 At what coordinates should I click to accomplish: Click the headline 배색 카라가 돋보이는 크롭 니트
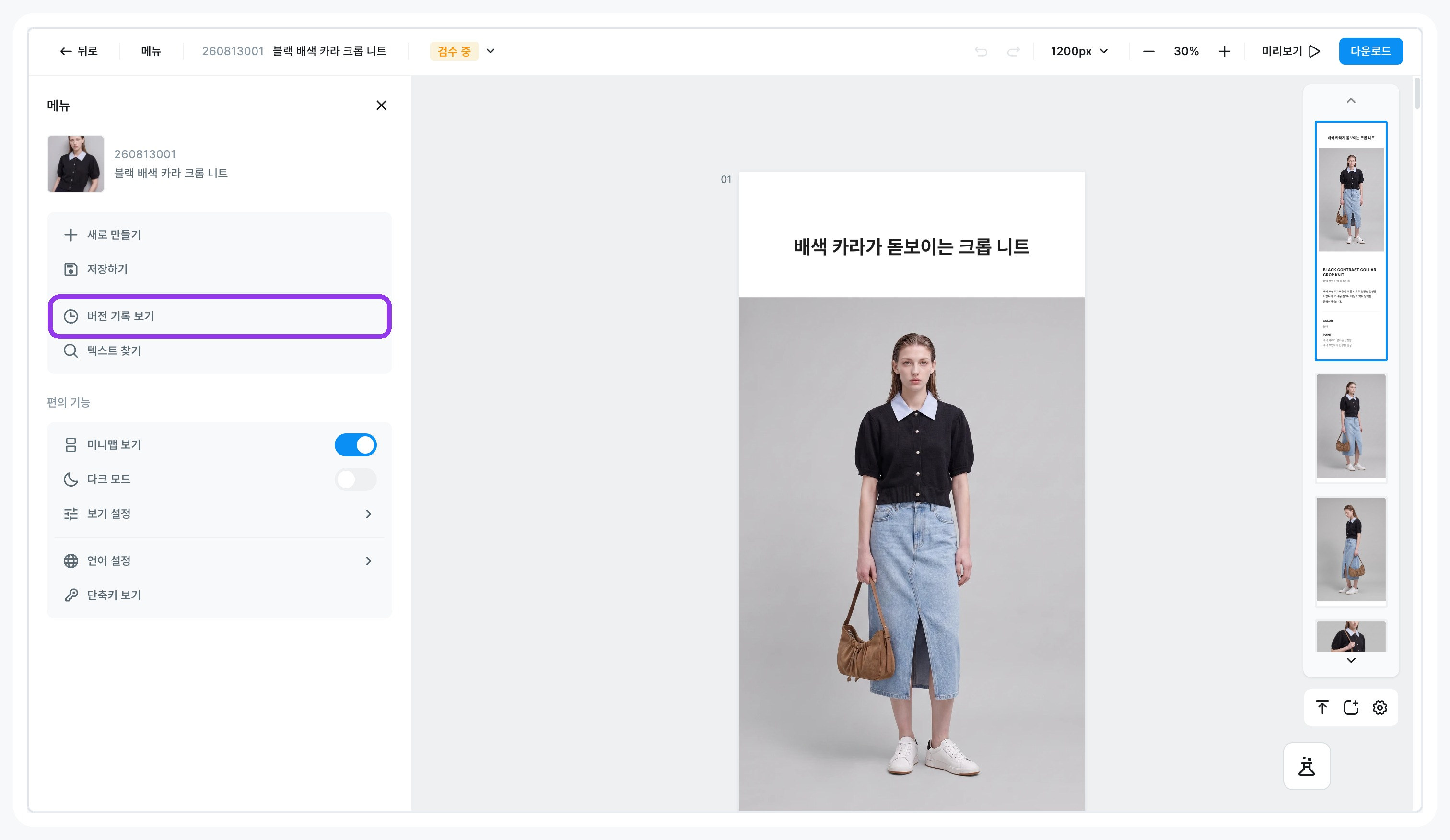[912, 247]
